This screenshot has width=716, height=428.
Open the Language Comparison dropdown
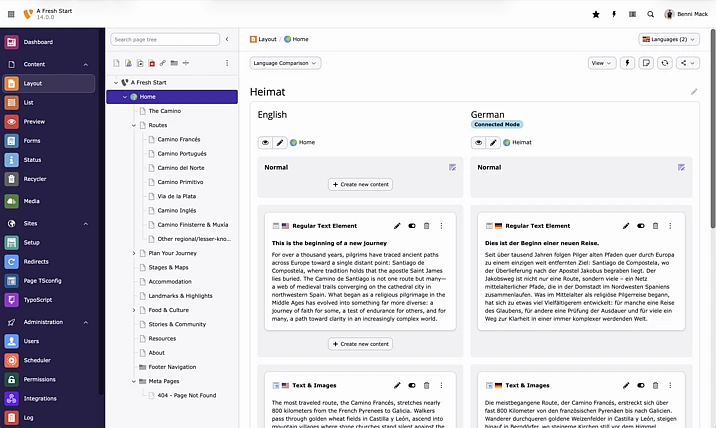(x=285, y=63)
